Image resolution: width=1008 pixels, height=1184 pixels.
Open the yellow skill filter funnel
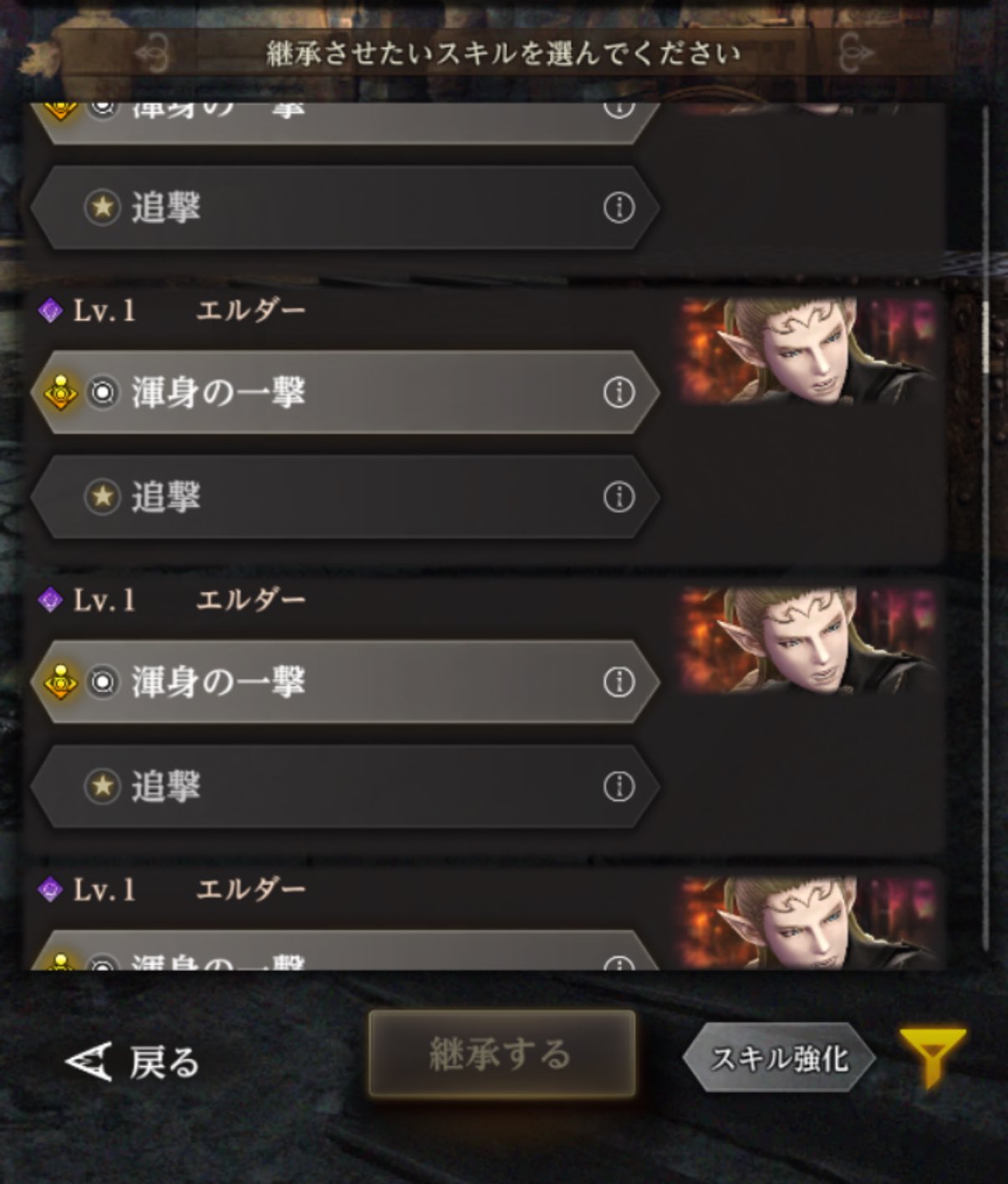(x=932, y=1057)
